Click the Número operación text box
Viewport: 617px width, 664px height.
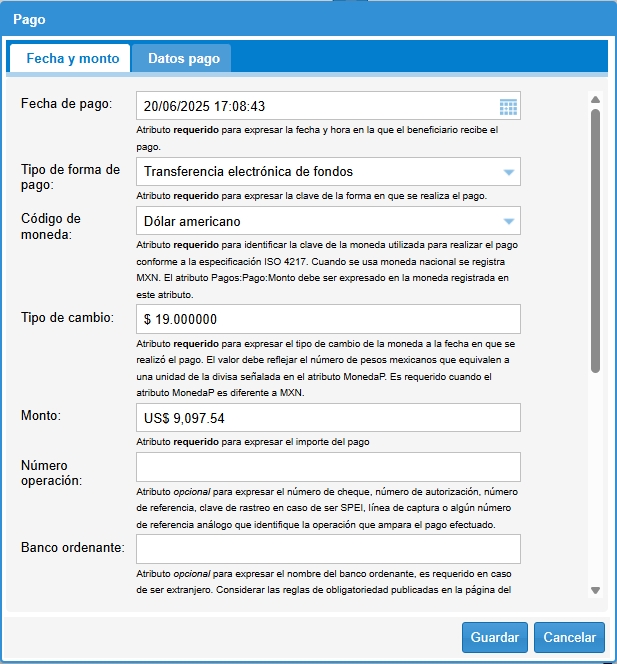(328, 467)
